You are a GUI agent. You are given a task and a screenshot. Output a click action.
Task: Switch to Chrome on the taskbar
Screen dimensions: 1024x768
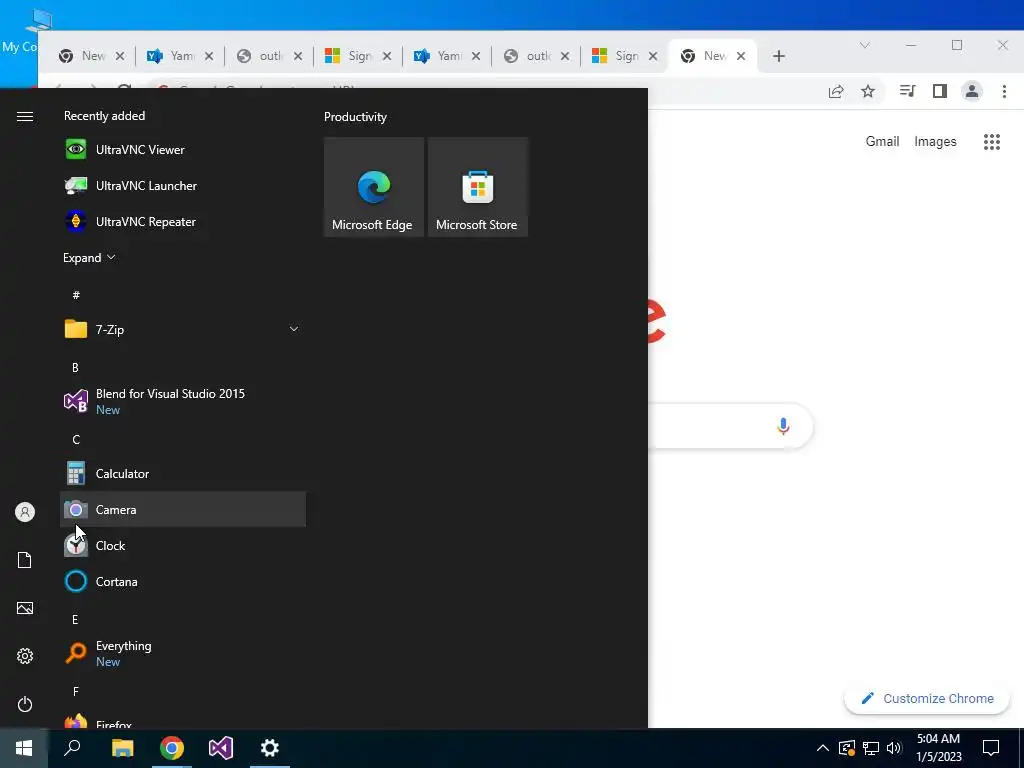[x=172, y=748]
